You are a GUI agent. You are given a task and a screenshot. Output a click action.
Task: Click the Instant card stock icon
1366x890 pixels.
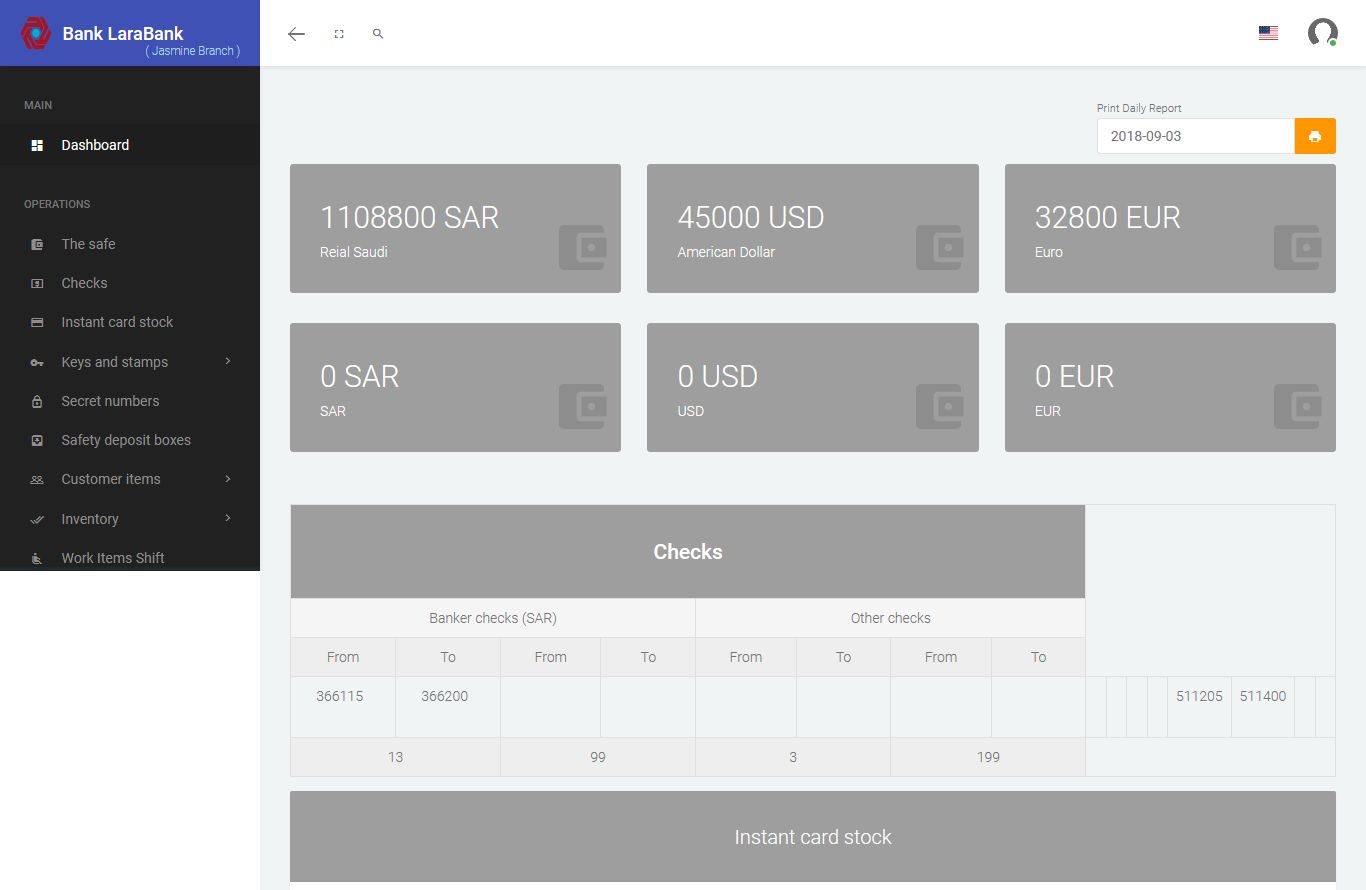point(37,322)
